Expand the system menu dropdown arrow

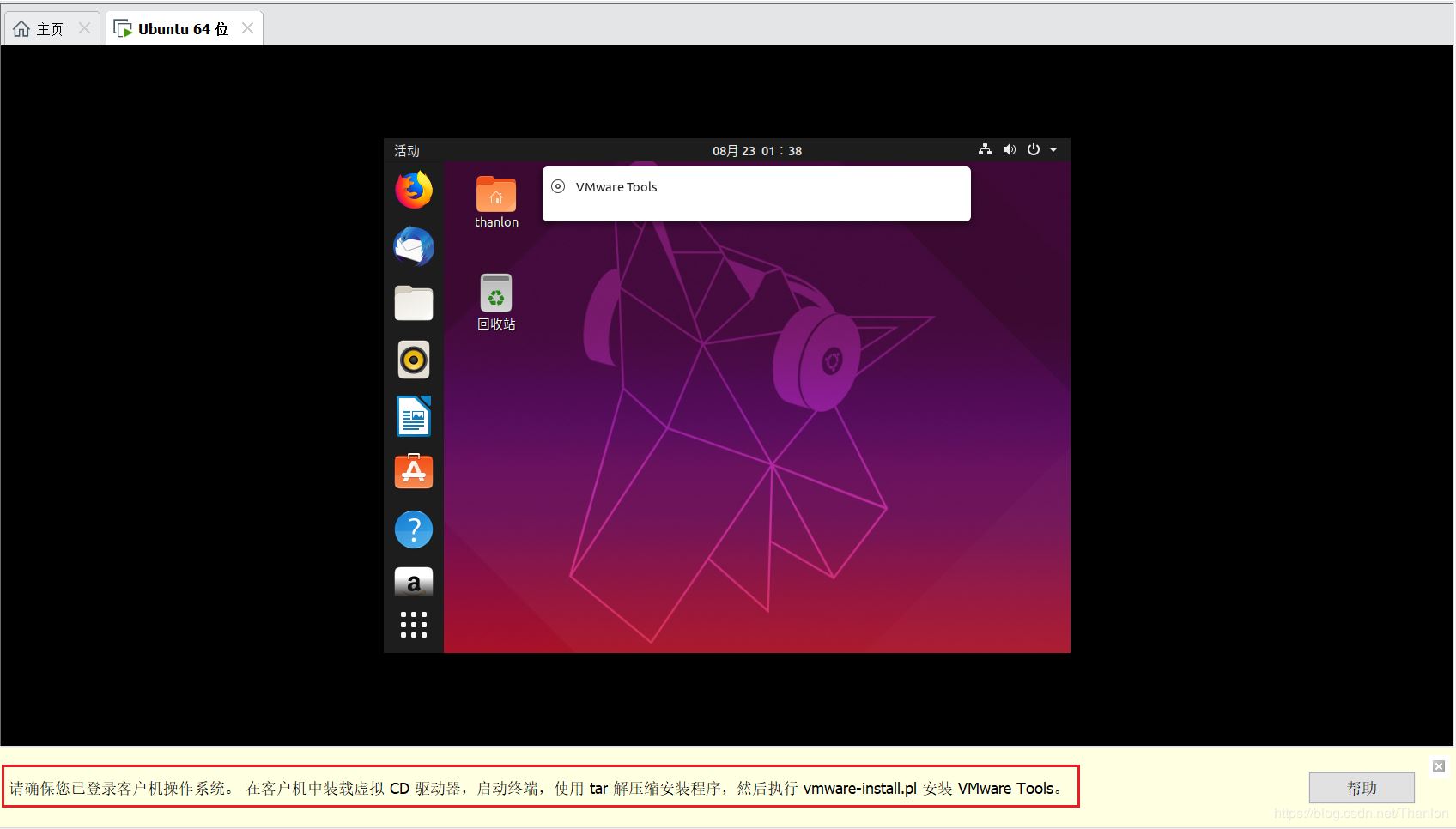1053,150
